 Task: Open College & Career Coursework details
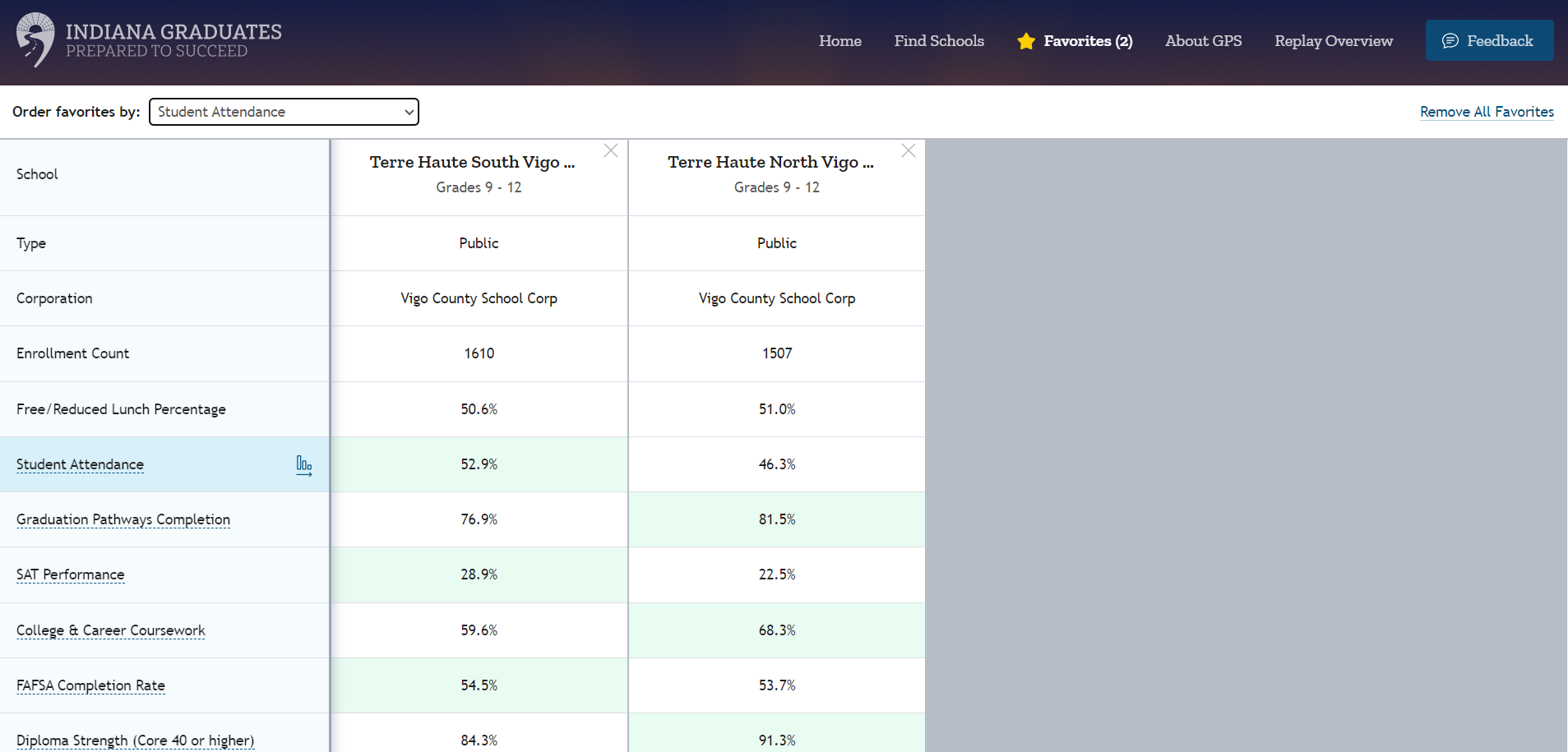(x=110, y=630)
